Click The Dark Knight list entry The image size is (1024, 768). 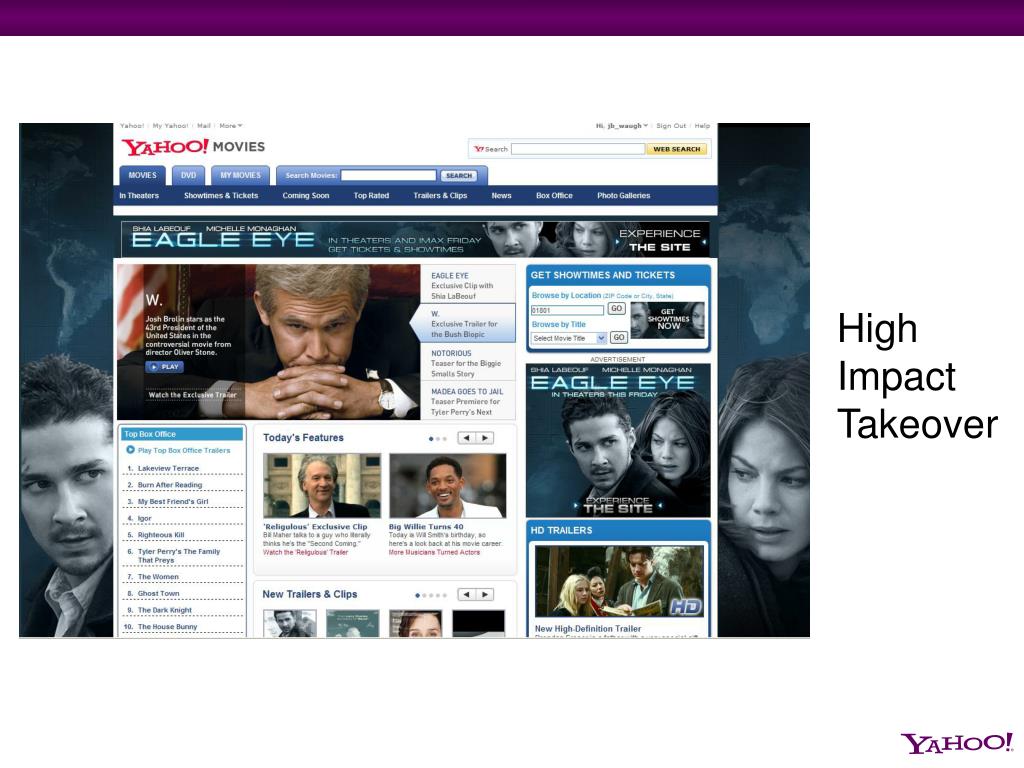(165, 610)
